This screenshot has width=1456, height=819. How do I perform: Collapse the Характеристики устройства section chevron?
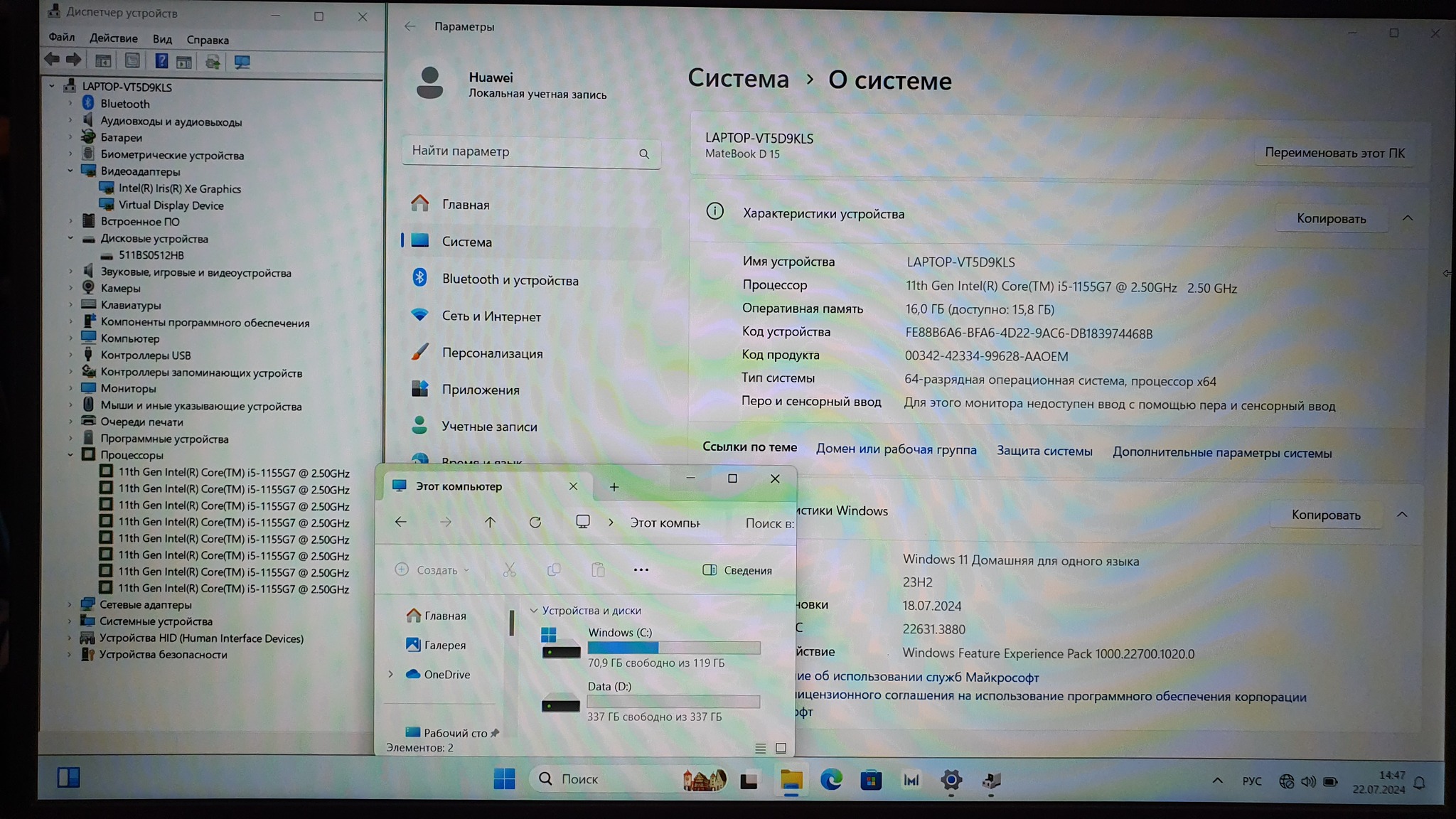click(x=1407, y=218)
